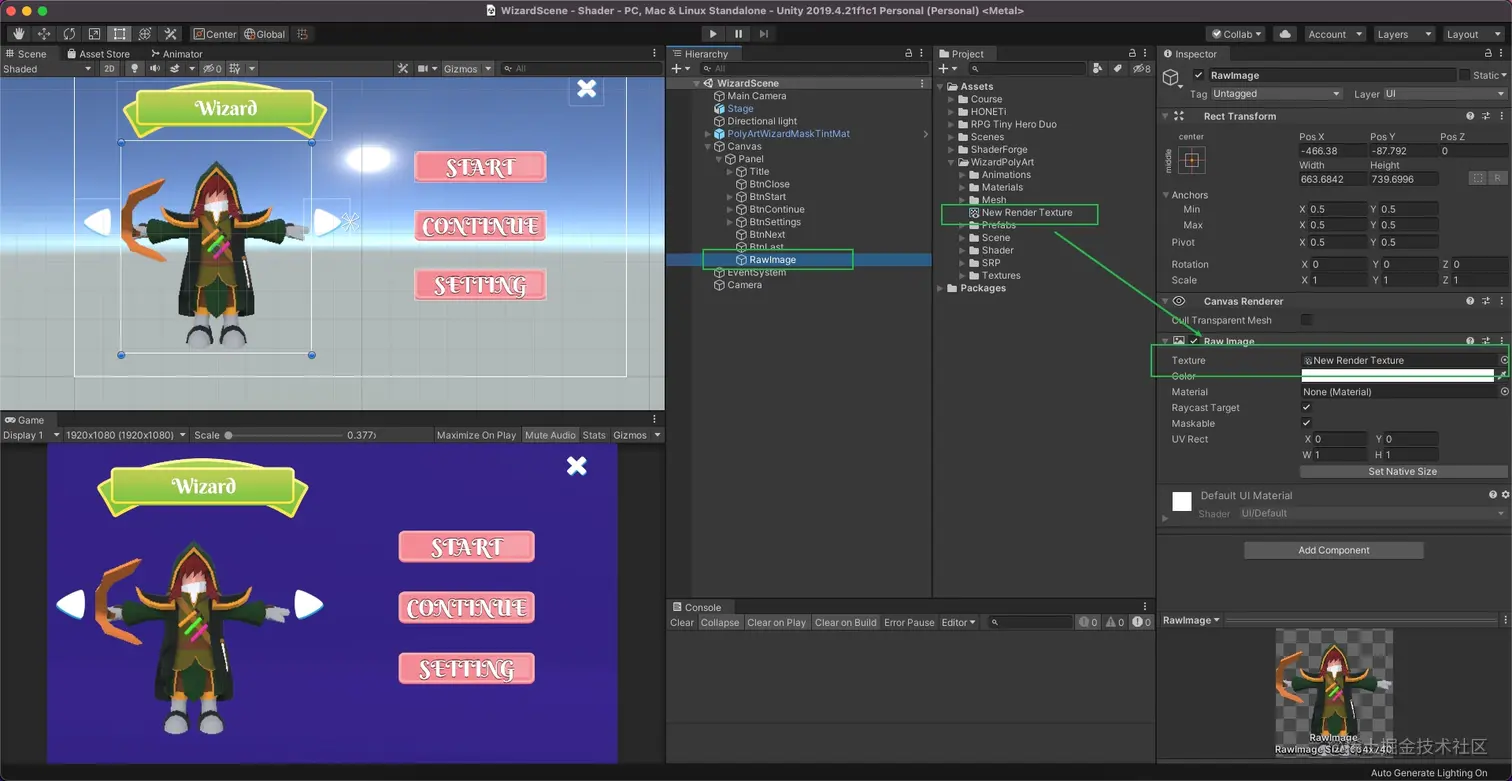
Task: Open the anchor presets box
Action: (1191, 160)
